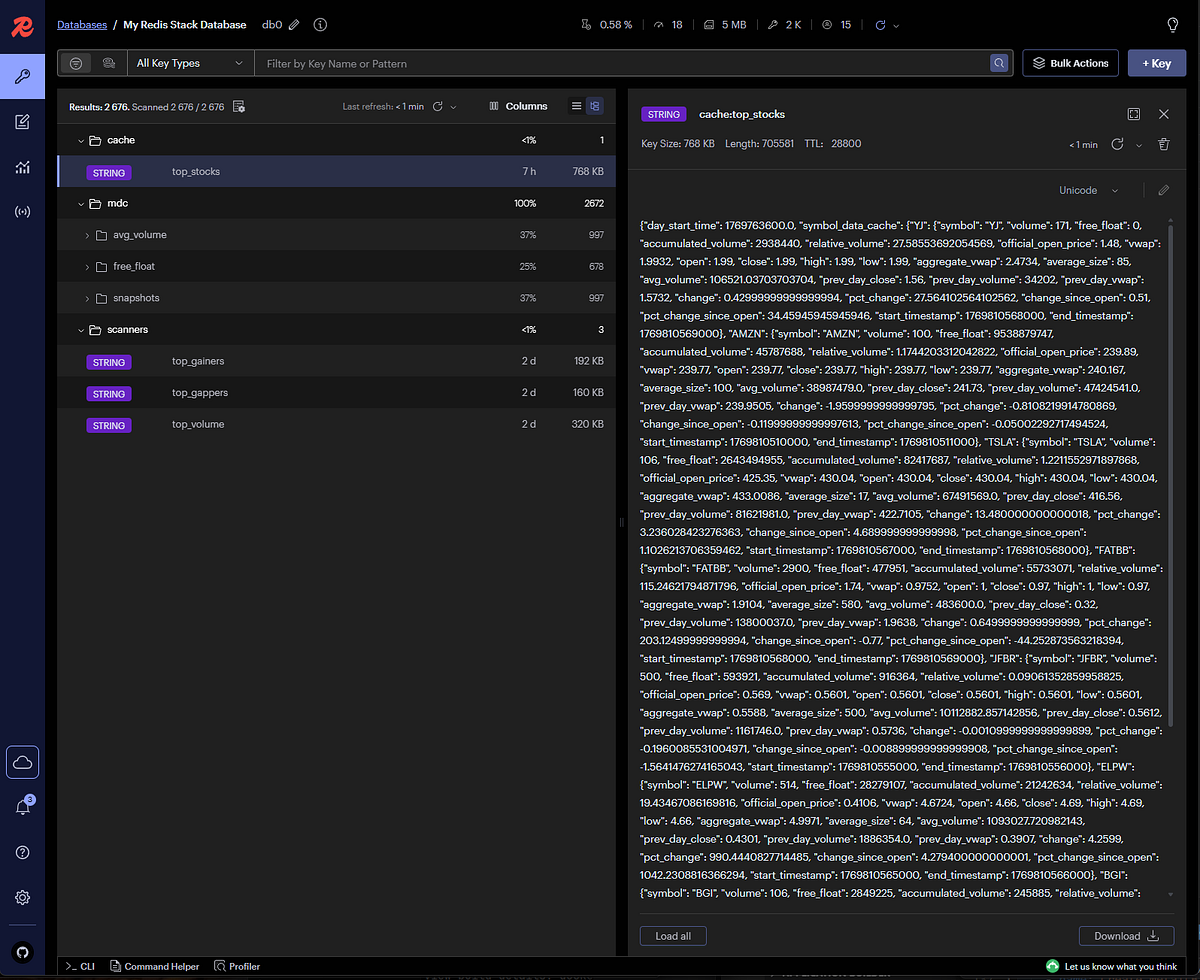Screen dimensions: 1200x980
Task: Toggle full screen for key details
Action: tap(1133, 115)
